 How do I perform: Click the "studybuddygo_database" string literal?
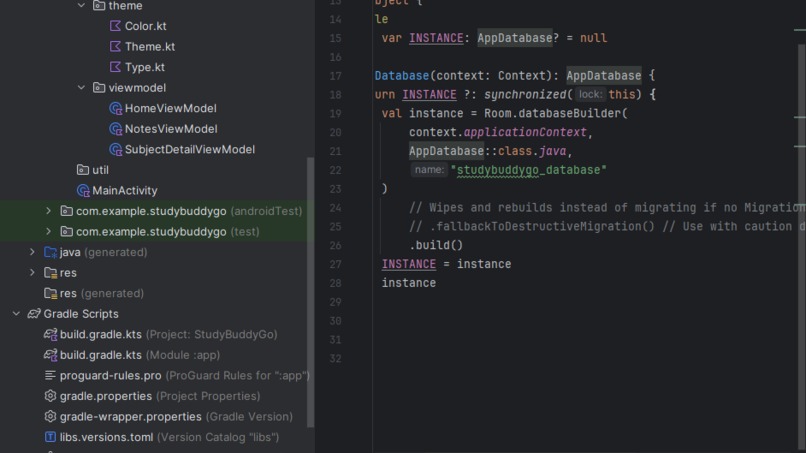tap(528, 170)
